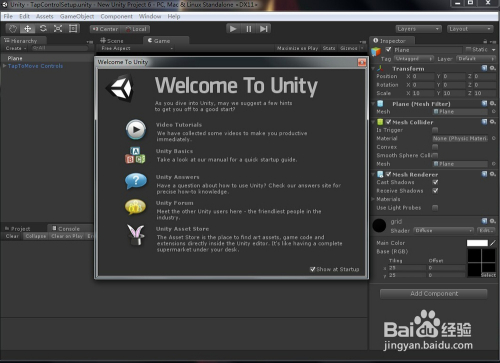Open the Mesh Filter gear settings
The width and height of the screenshot is (500, 363).
[x=492, y=104]
